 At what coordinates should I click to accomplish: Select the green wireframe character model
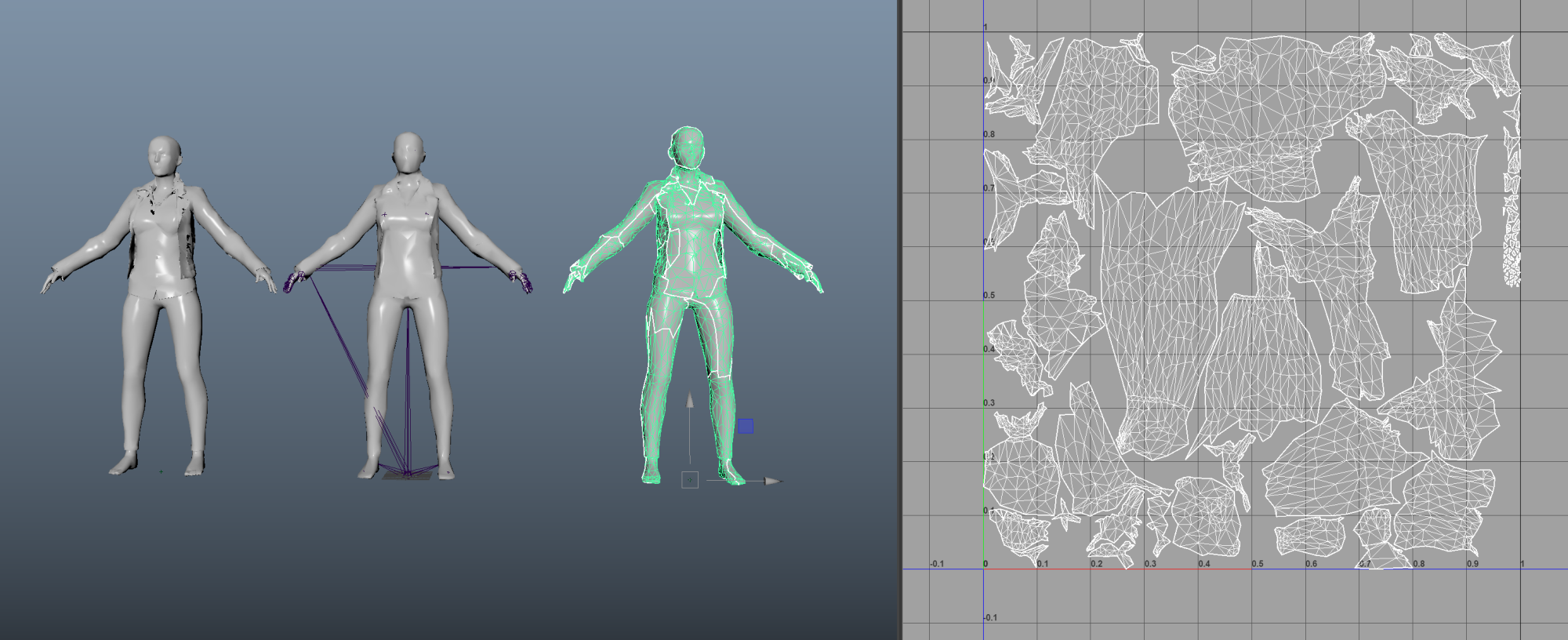click(x=693, y=306)
